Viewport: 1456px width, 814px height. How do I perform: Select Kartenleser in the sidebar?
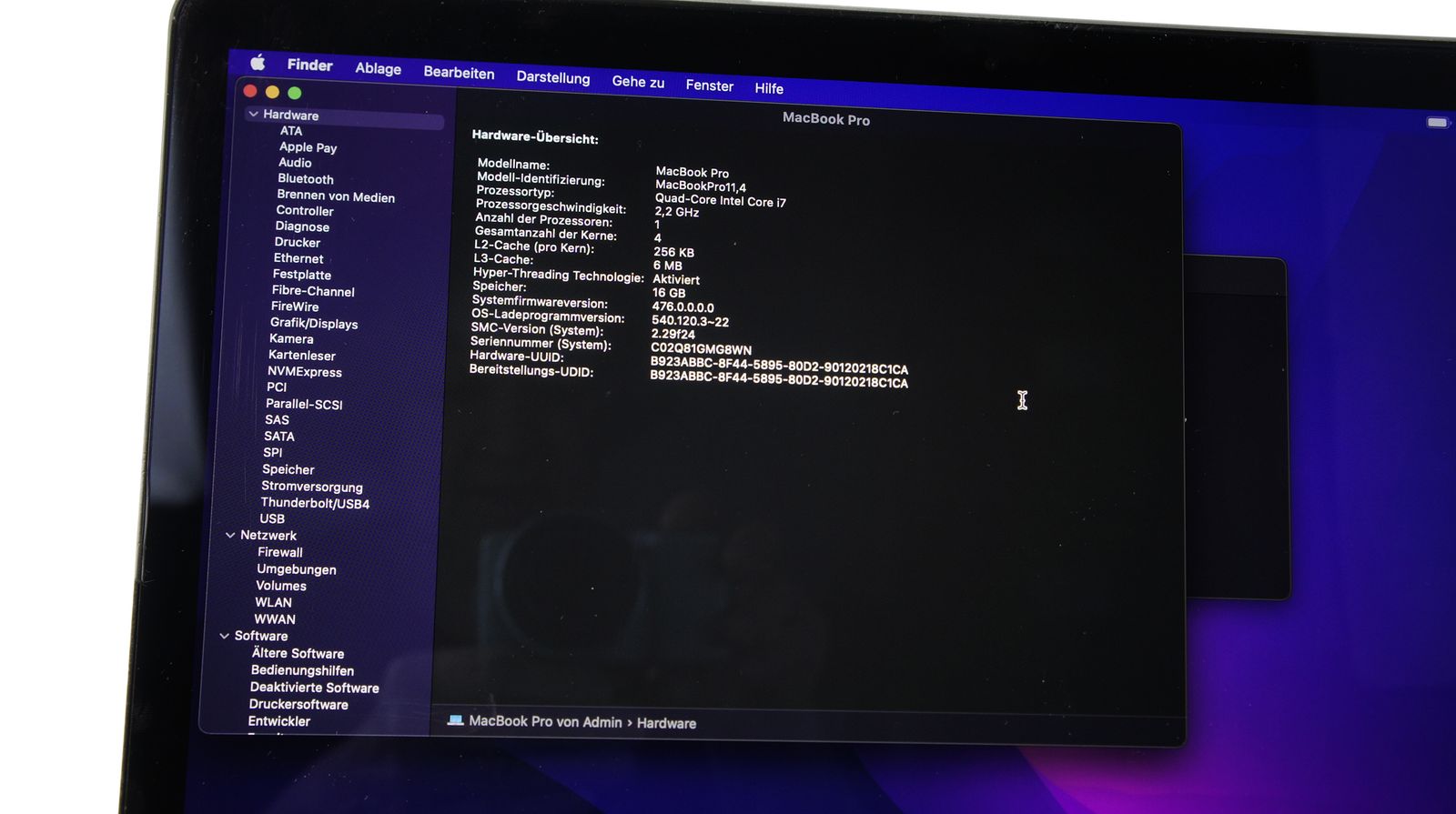[301, 355]
